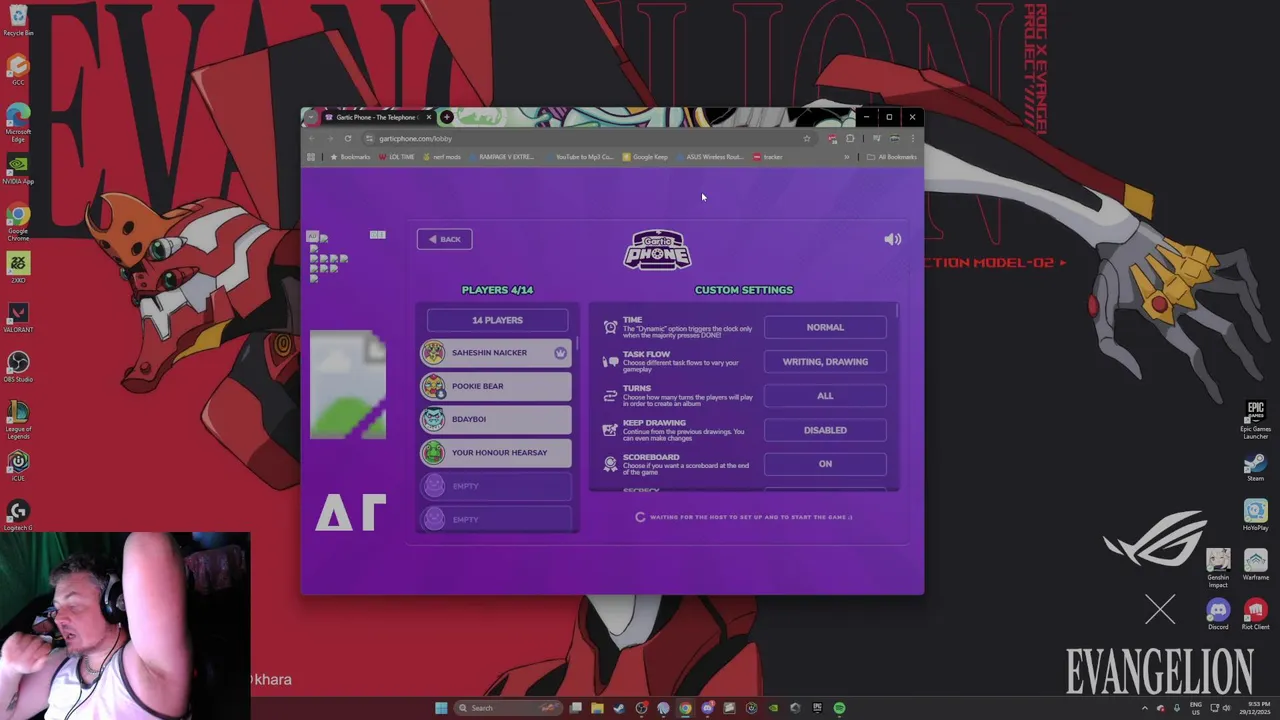Open the Chrome extensions puzzle icon
This screenshot has height=720, width=1280.
click(x=850, y=139)
